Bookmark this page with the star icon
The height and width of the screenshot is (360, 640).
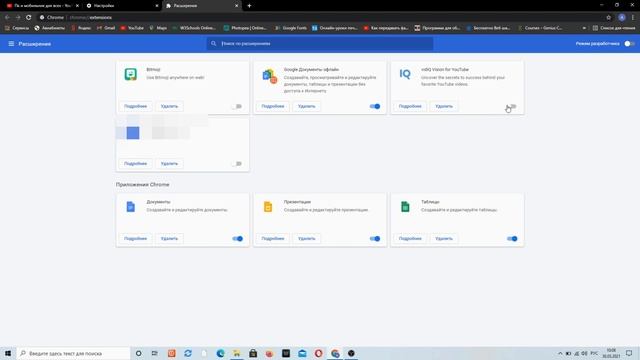pyautogui.click(x=609, y=18)
